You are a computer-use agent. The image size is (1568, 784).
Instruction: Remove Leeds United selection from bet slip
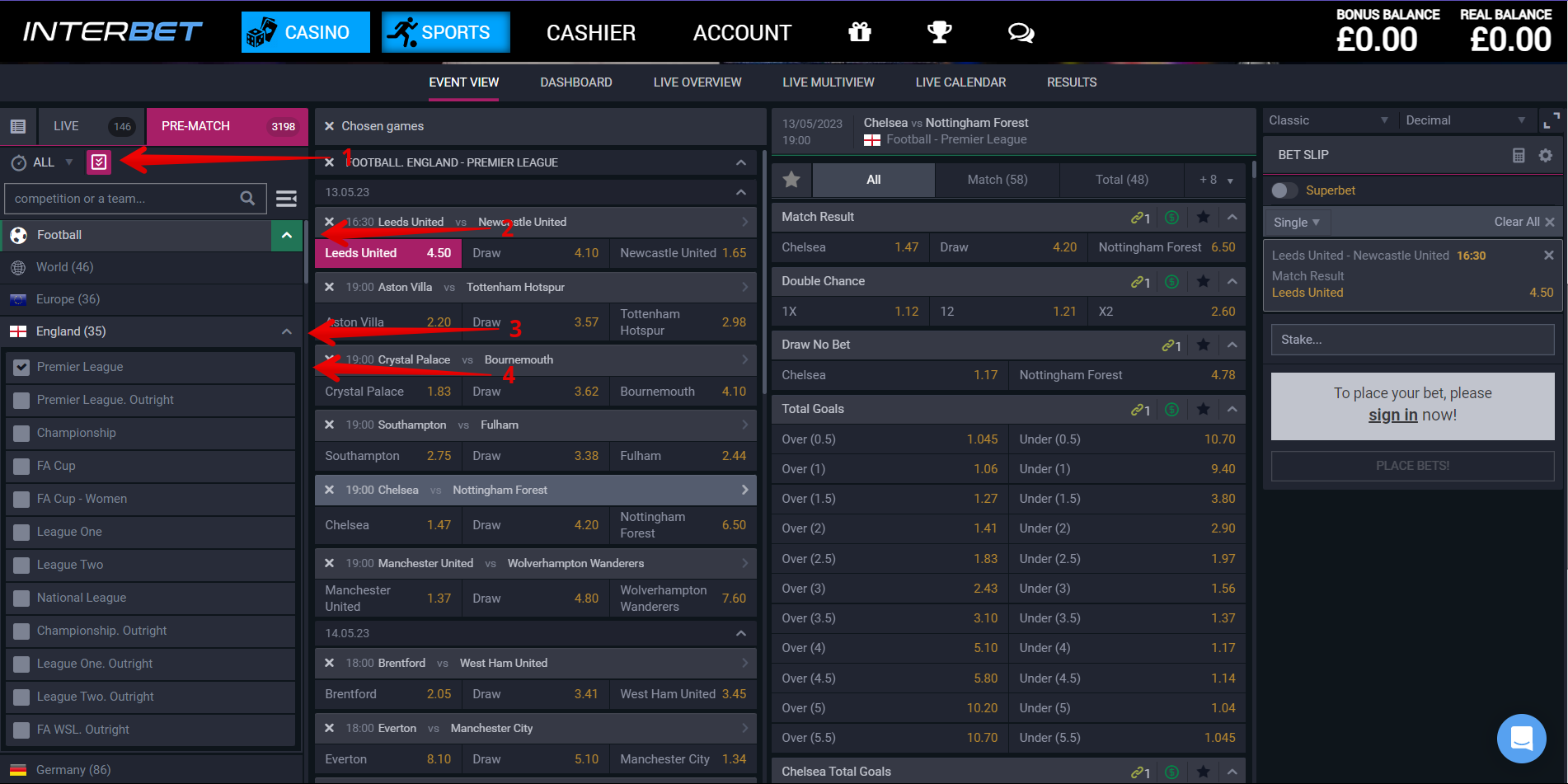coord(1548,256)
